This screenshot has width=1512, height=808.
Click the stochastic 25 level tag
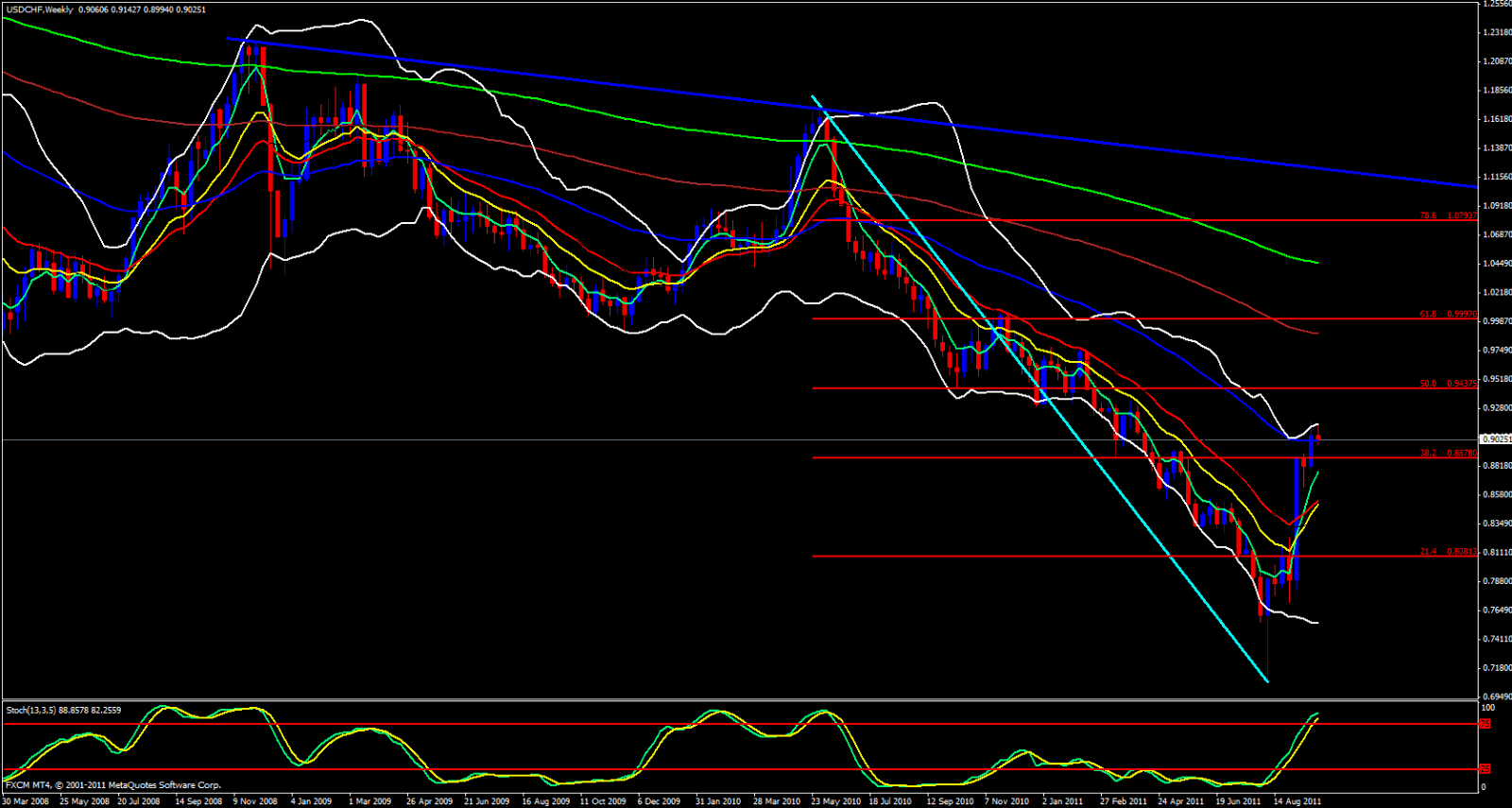pos(1485,769)
